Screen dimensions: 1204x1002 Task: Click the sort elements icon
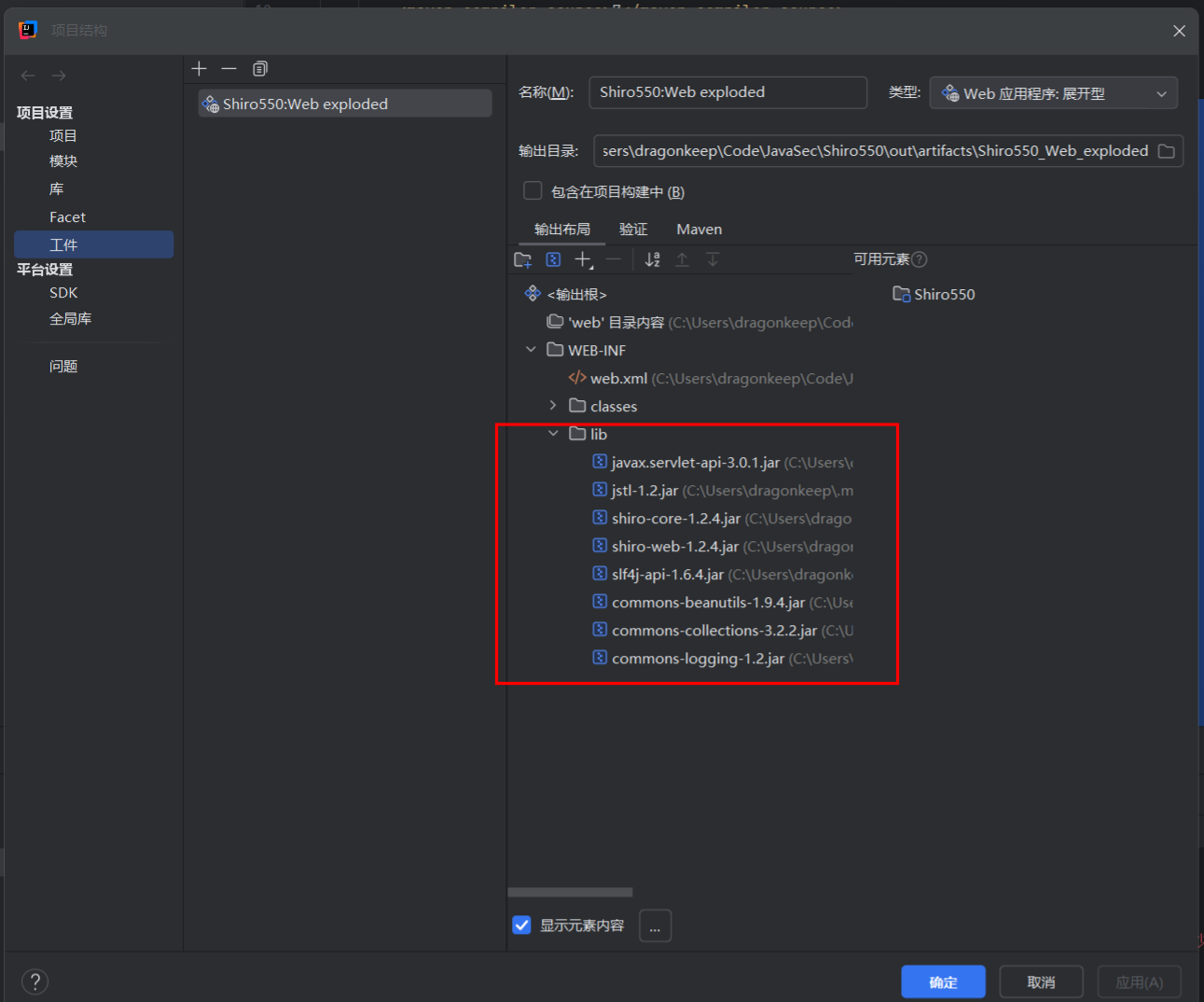[653, 260]
